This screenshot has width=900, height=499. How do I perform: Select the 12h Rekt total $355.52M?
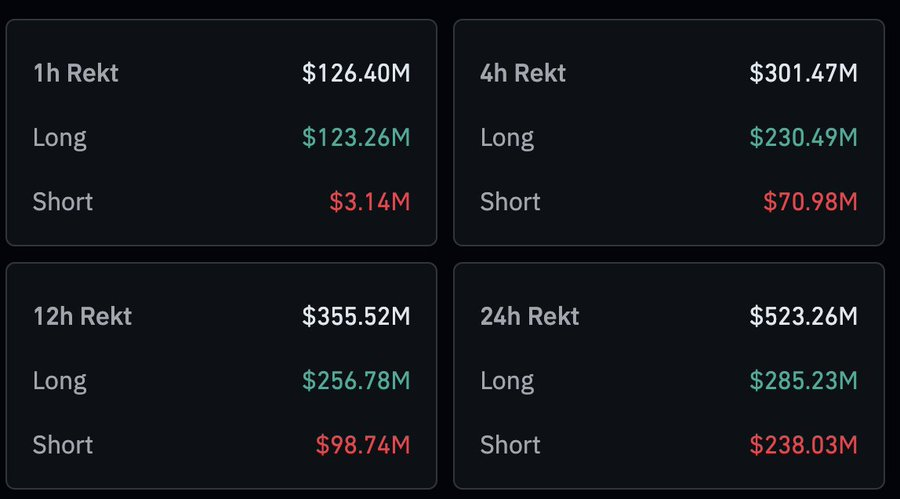pos(356,317)
